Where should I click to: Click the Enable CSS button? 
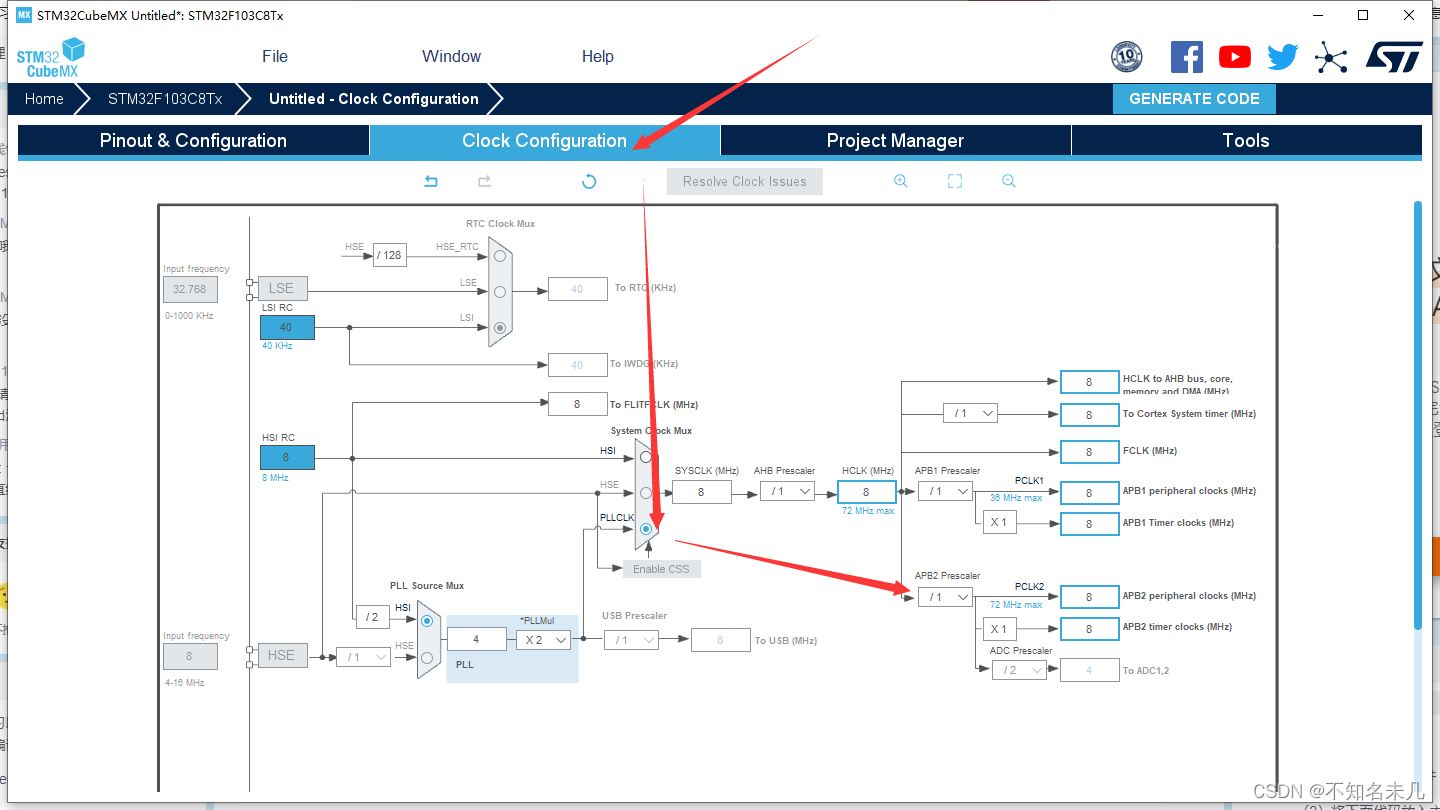[662, 569]
